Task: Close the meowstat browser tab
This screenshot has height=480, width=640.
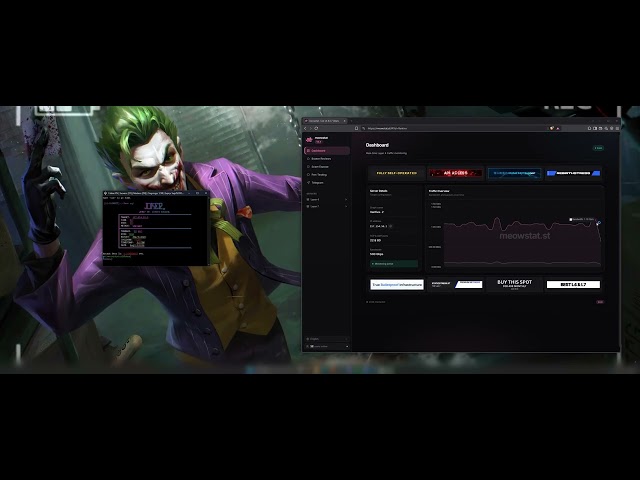Action: click(344, 121)
